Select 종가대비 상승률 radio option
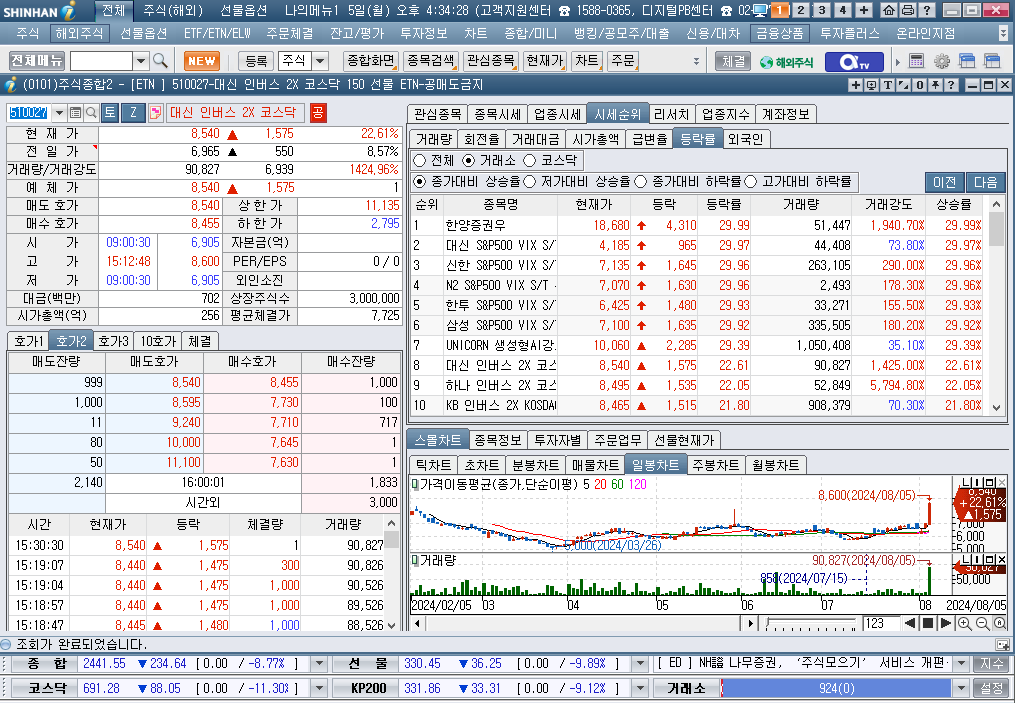The image size is (1015, 703). click(x=419, y=182)
